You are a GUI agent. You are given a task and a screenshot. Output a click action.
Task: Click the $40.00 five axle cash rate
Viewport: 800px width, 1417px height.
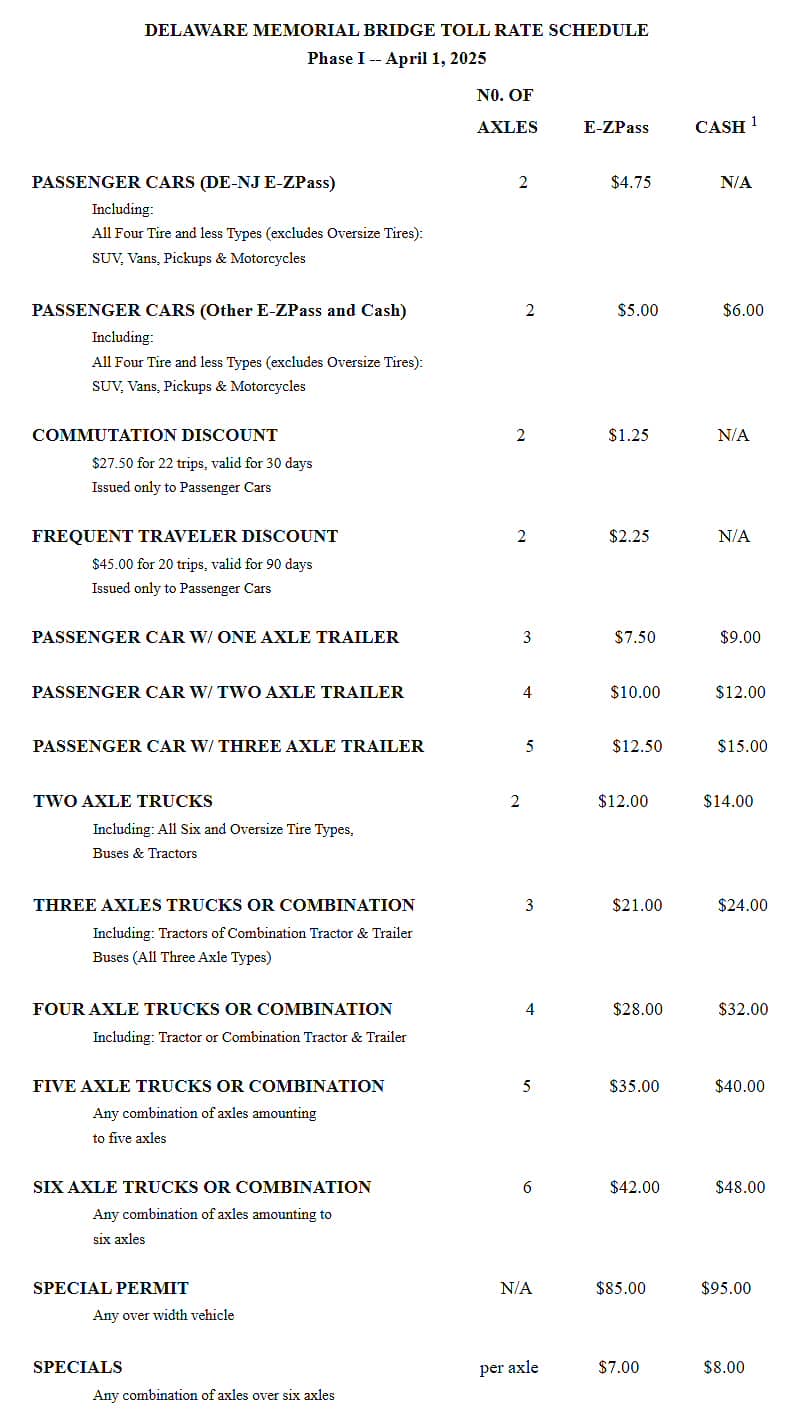click(740, 1086)
